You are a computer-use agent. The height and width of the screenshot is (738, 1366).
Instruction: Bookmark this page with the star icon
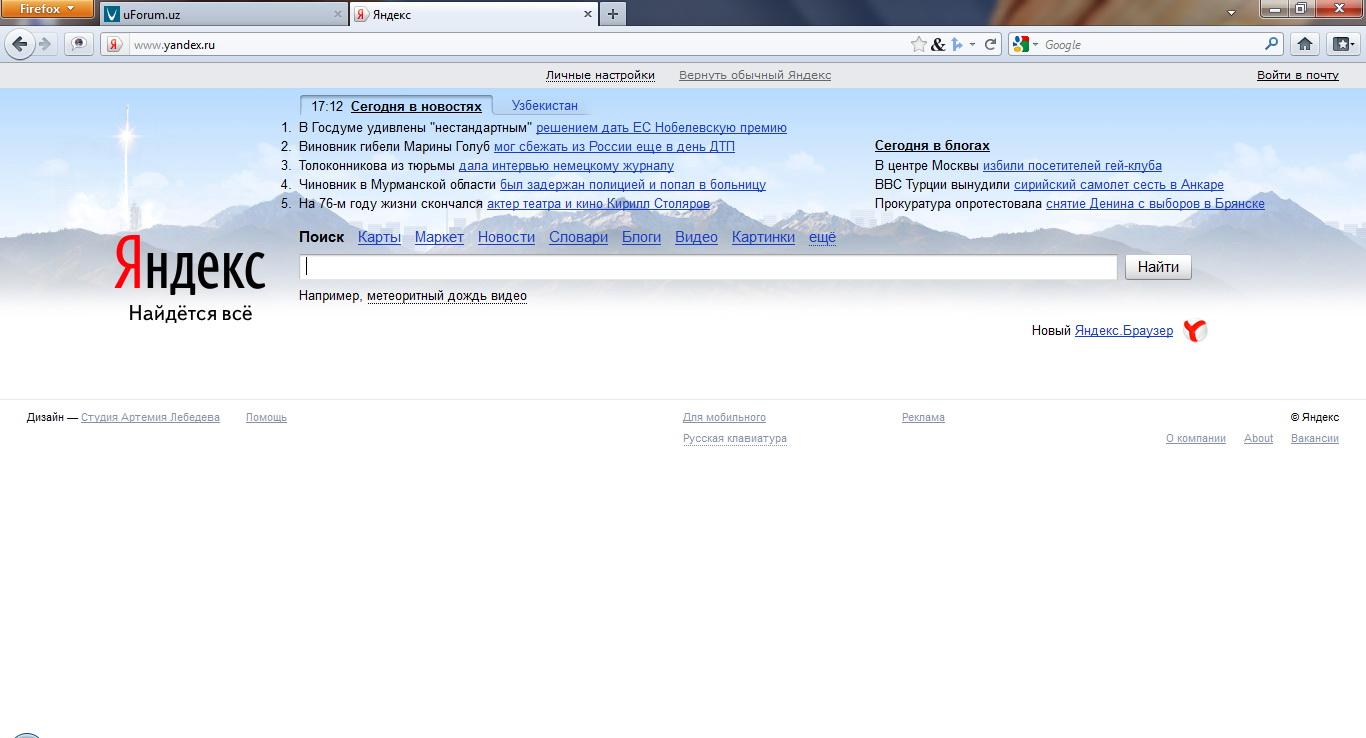tap(919, 44)
